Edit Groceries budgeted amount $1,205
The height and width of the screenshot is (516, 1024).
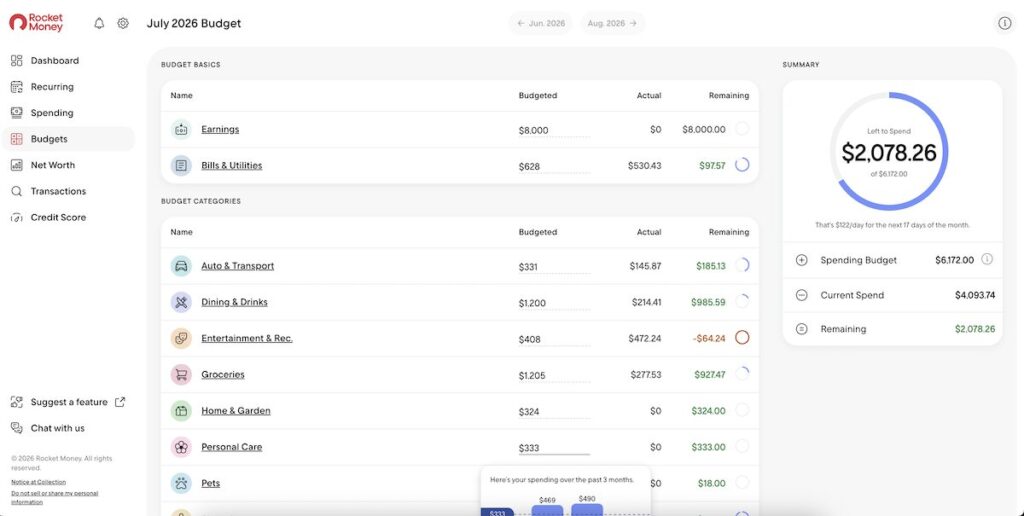554,376
